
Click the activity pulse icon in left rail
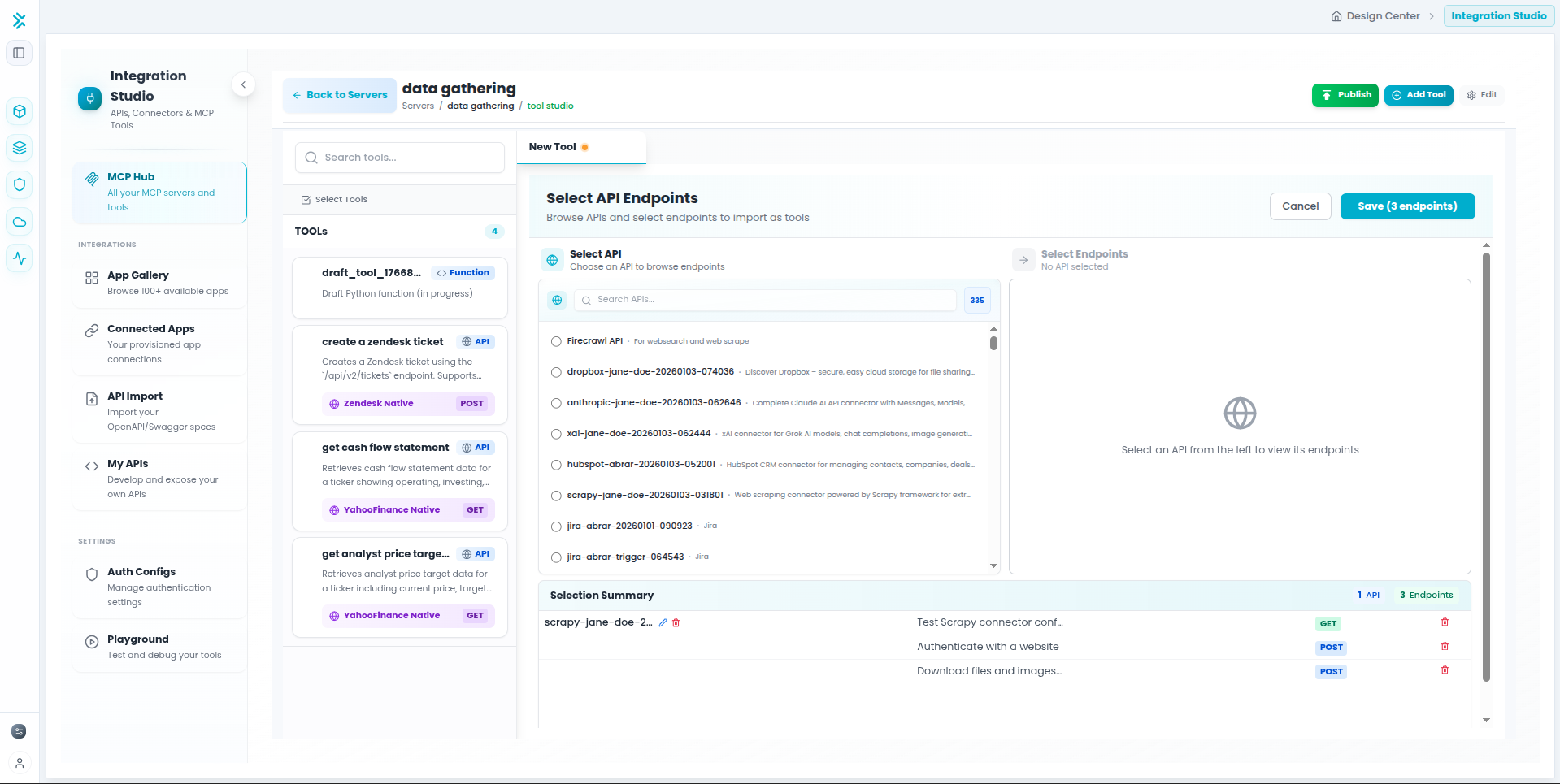tap(20, 258)
